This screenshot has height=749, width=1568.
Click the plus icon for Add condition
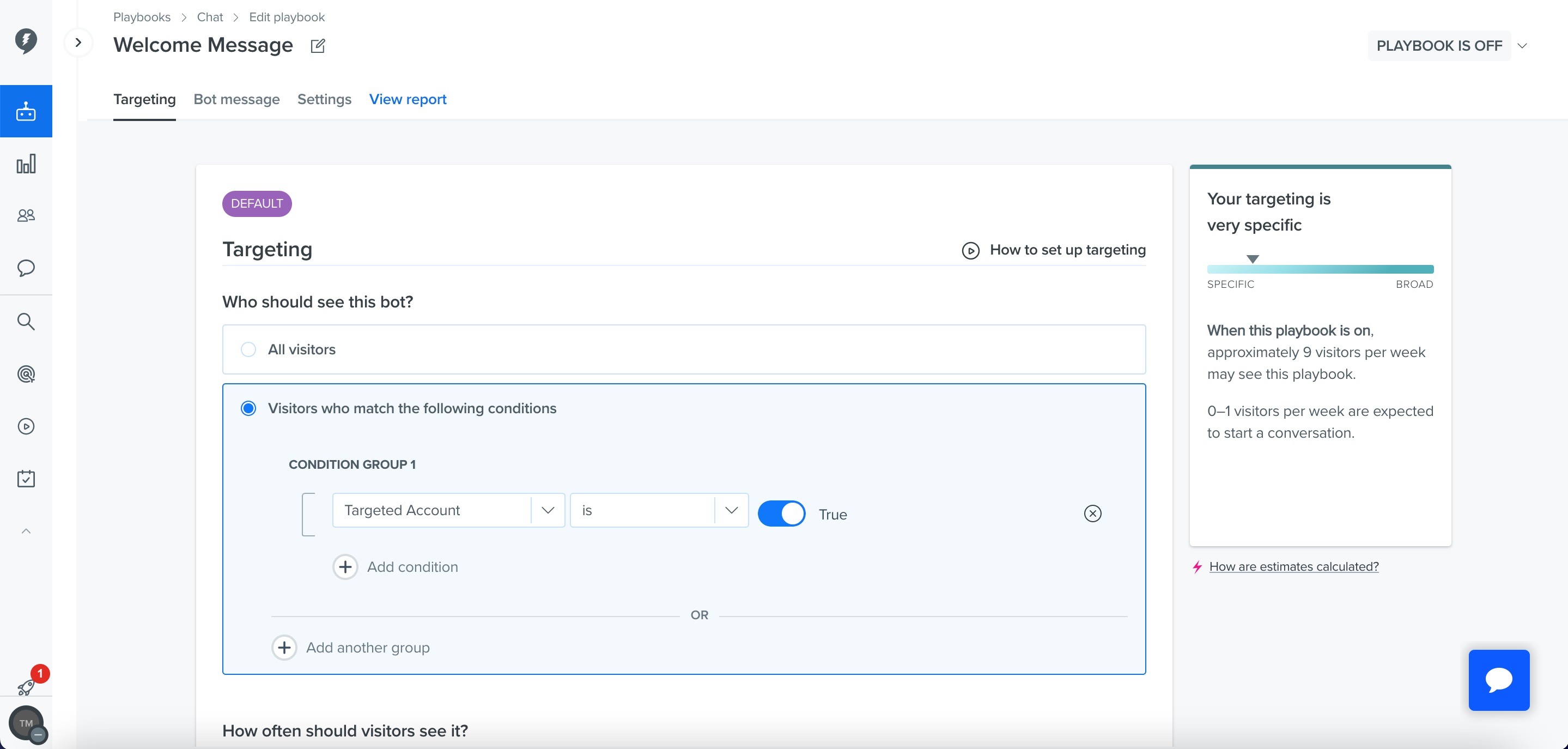tap(345, 567)
